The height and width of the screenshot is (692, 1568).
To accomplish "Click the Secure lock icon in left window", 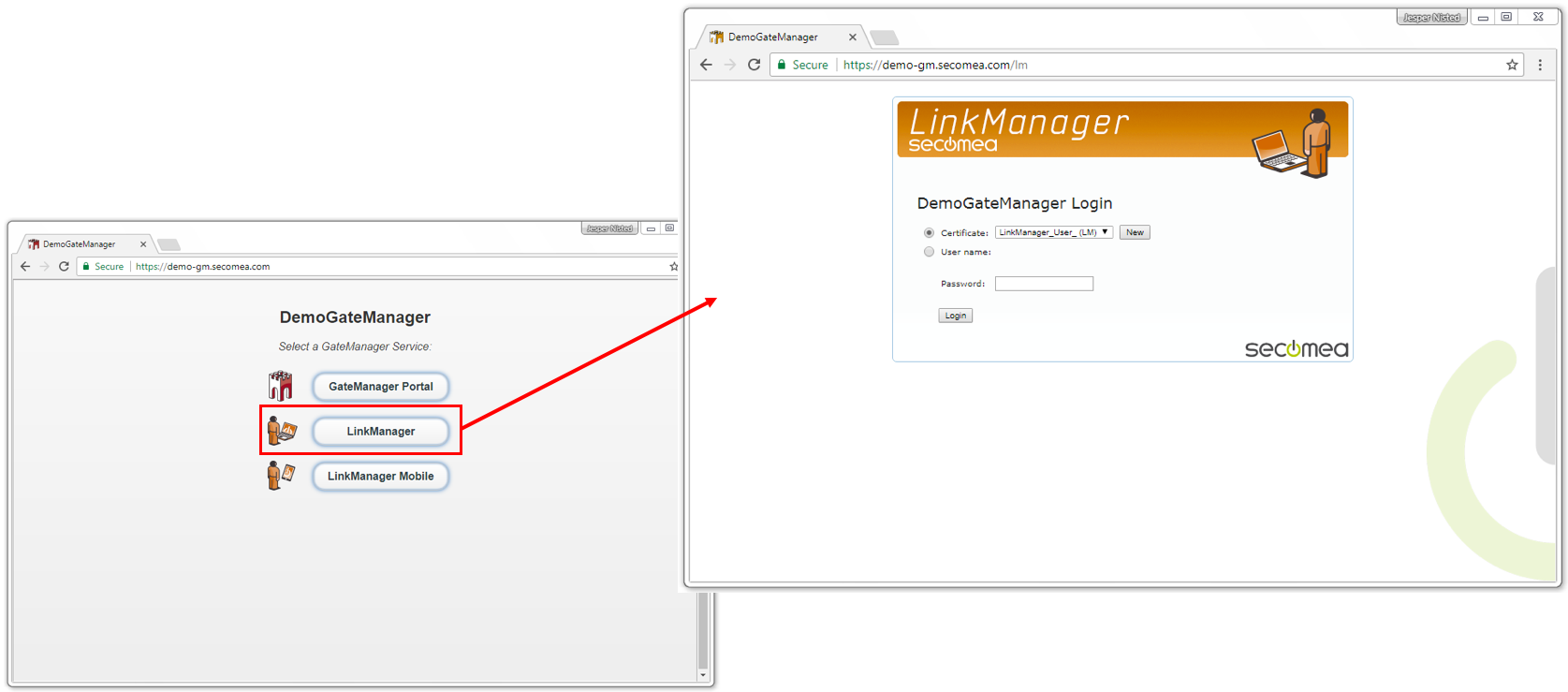I will [x=86, y=266].
